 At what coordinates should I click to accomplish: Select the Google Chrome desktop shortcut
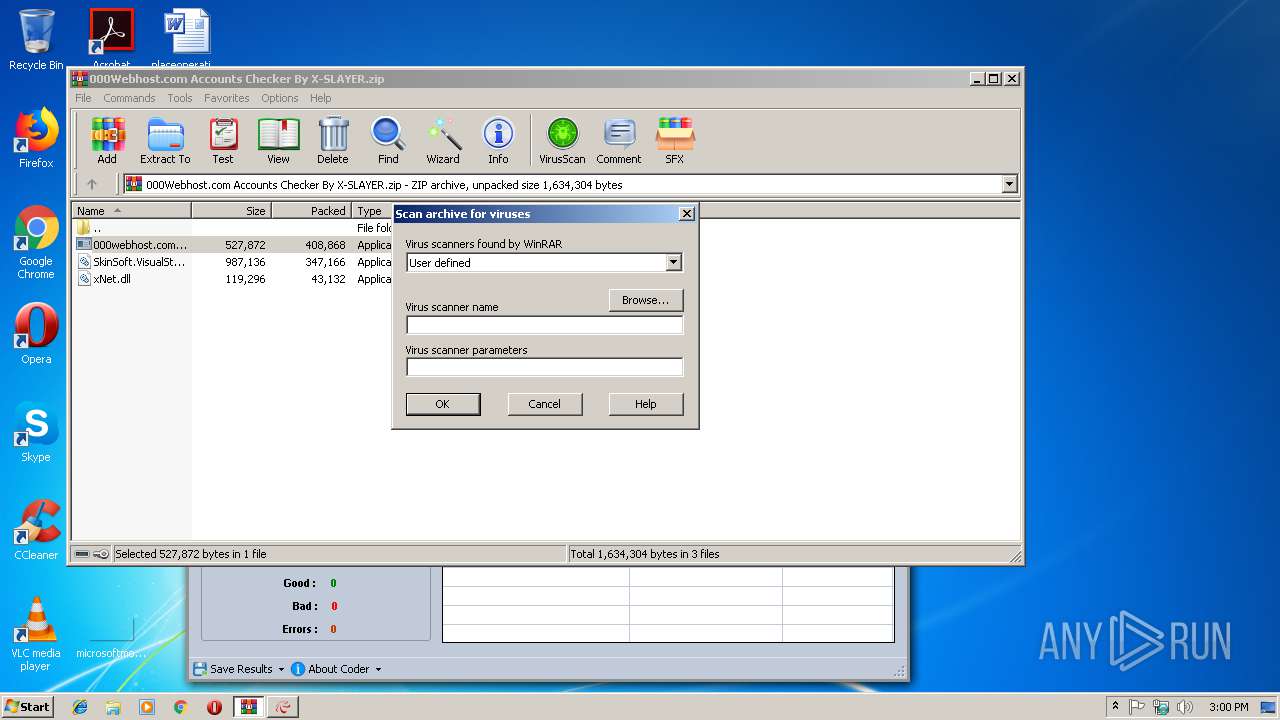(36, 242)
